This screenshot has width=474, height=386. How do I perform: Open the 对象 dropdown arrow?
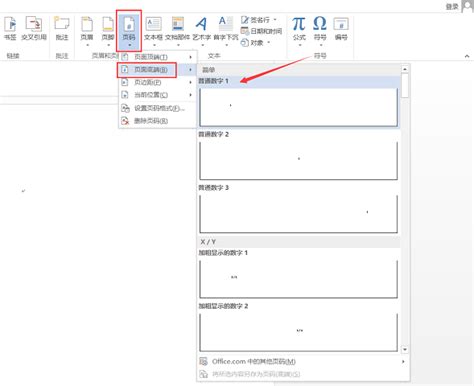click(269, 43)
